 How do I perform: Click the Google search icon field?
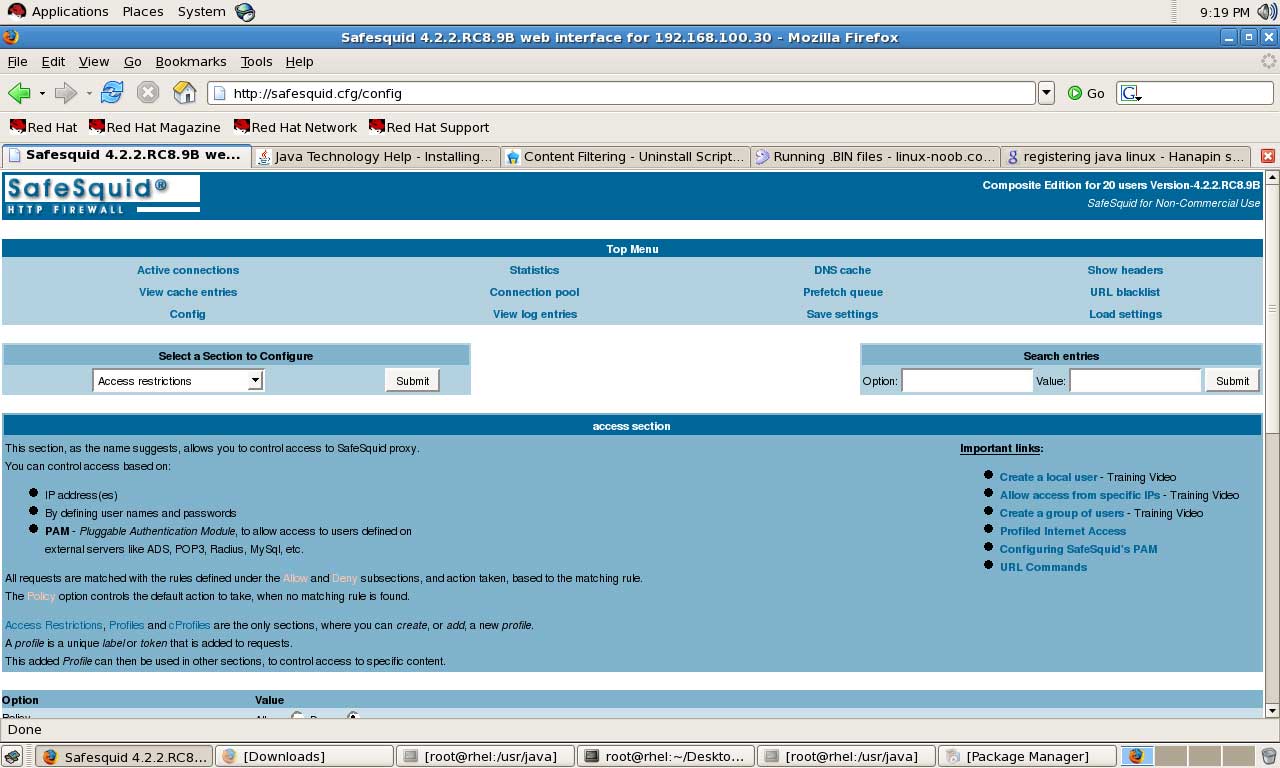click(1130, 92)
